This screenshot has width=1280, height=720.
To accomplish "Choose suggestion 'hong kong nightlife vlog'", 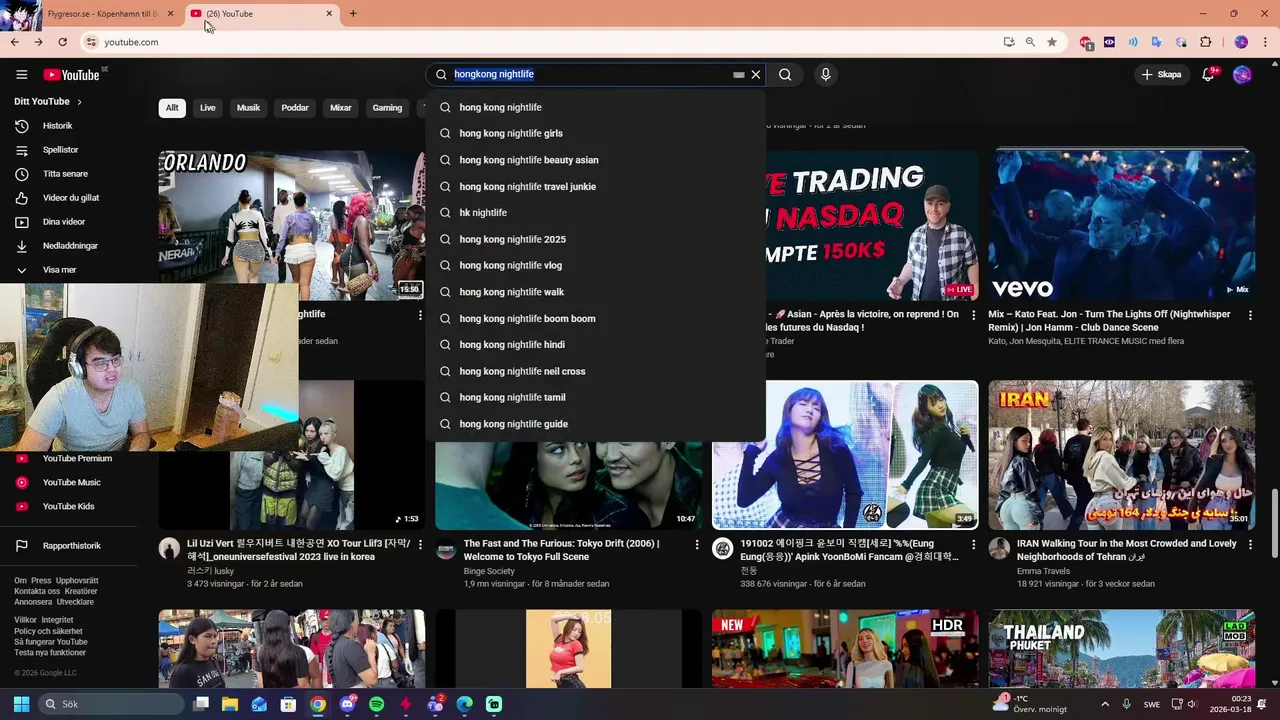I will (595, 266).
